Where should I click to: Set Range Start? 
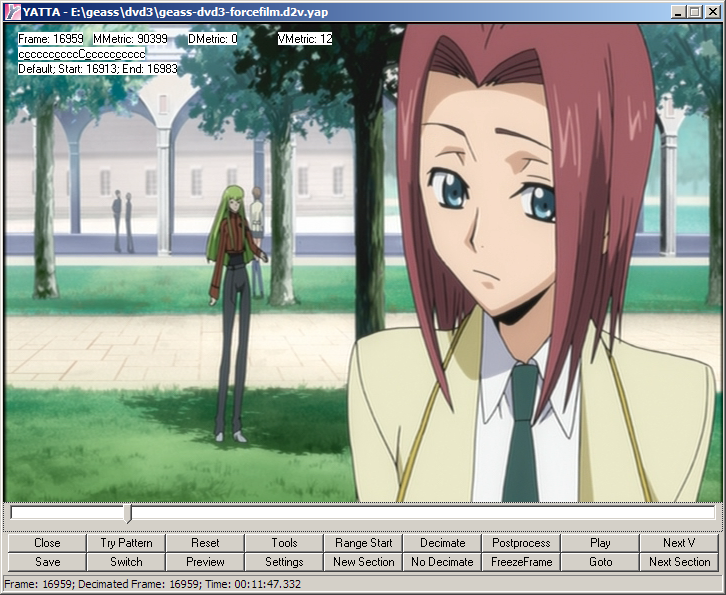click(x=363, y=543)
